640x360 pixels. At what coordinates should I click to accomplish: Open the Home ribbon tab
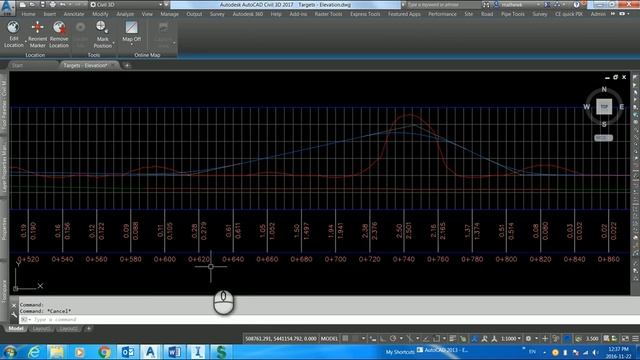28,14
